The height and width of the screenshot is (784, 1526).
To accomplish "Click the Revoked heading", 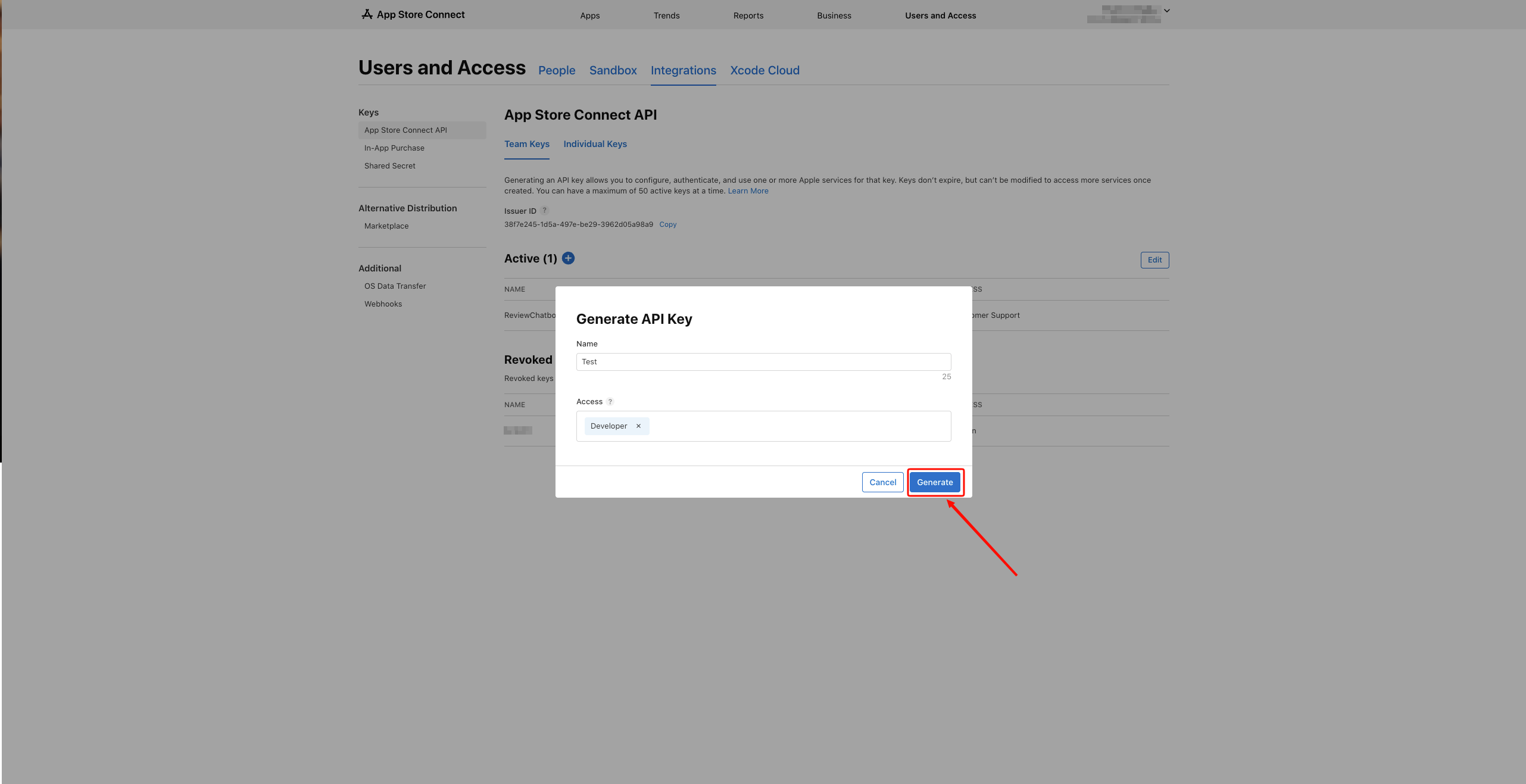I will [528, 360].
